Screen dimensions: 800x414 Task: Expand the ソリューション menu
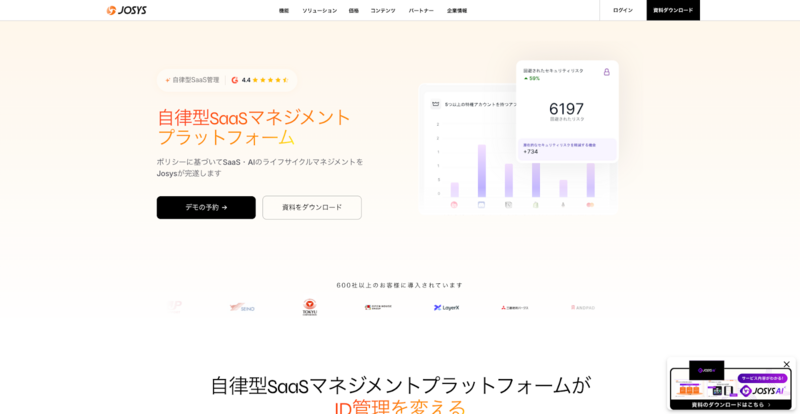tap(319, 10)
